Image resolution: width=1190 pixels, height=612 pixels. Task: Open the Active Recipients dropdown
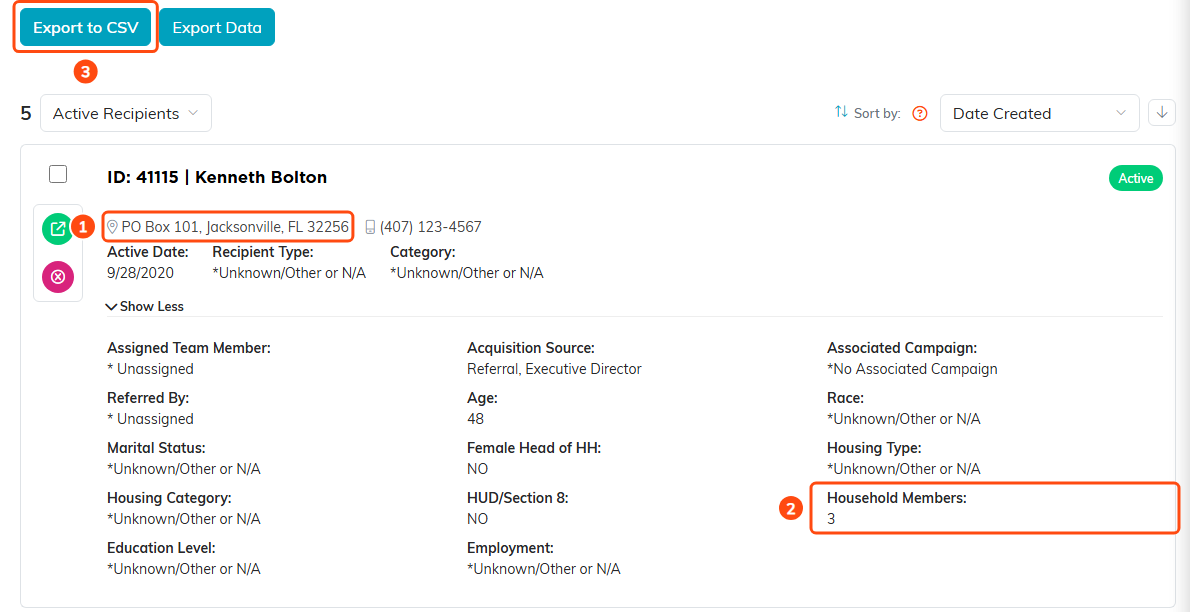pos(126,113)
